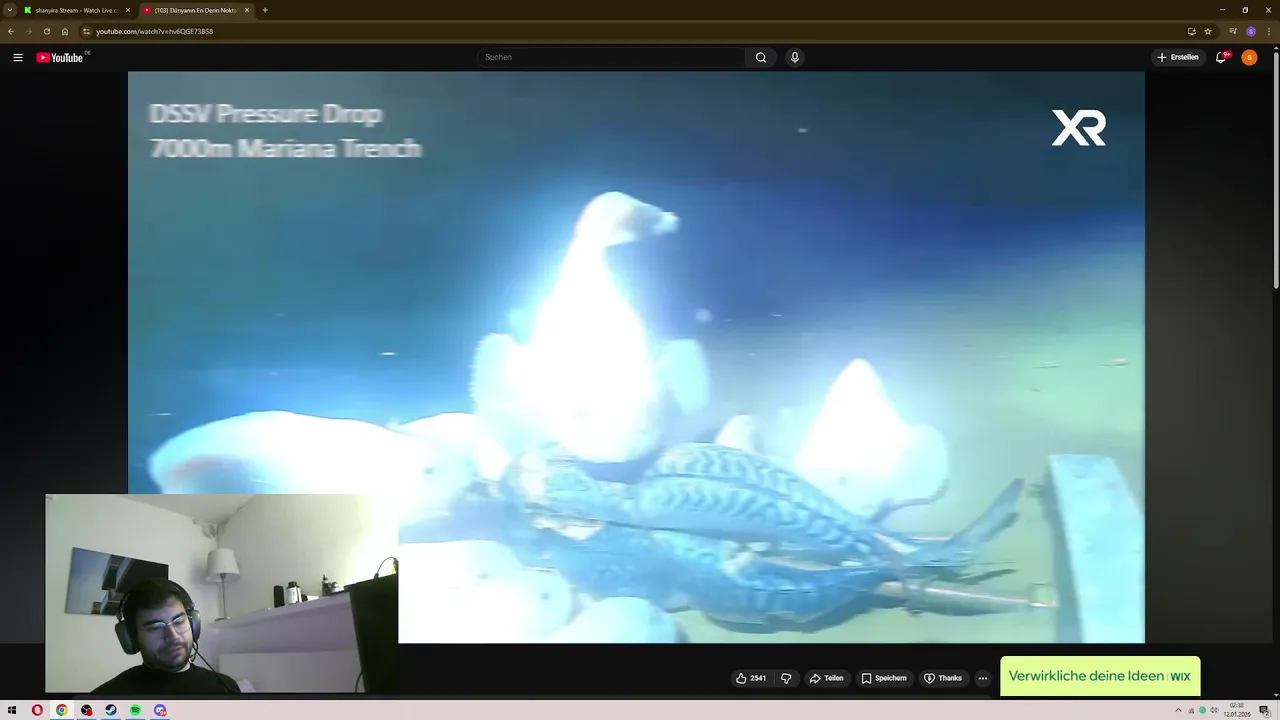Start voice search with the microphone

click(795, 57)
